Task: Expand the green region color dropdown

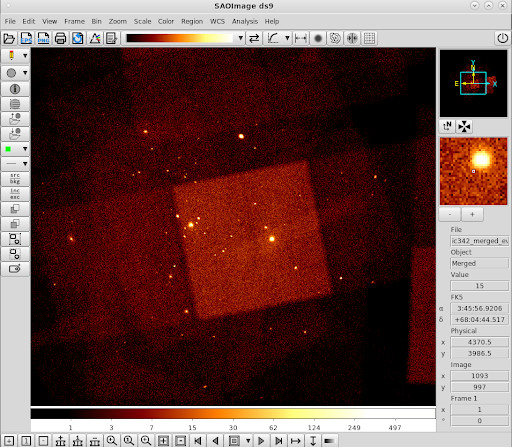Action: coord(25,149)
